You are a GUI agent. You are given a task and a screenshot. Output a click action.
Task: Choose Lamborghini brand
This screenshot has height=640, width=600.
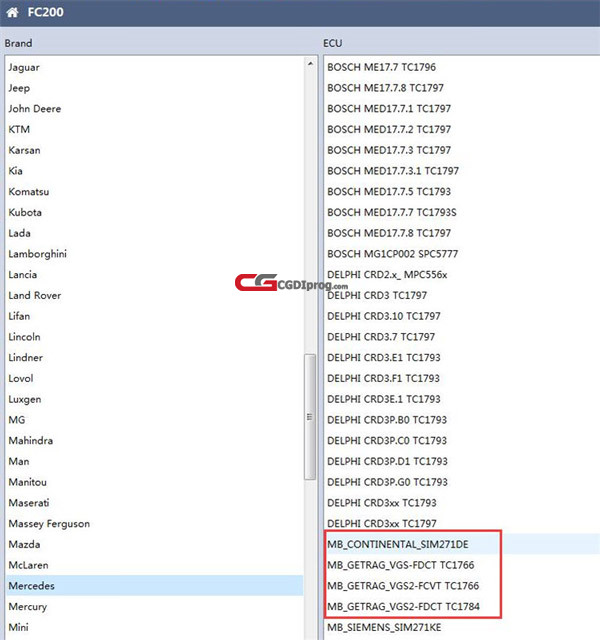[x=38, y=254]
